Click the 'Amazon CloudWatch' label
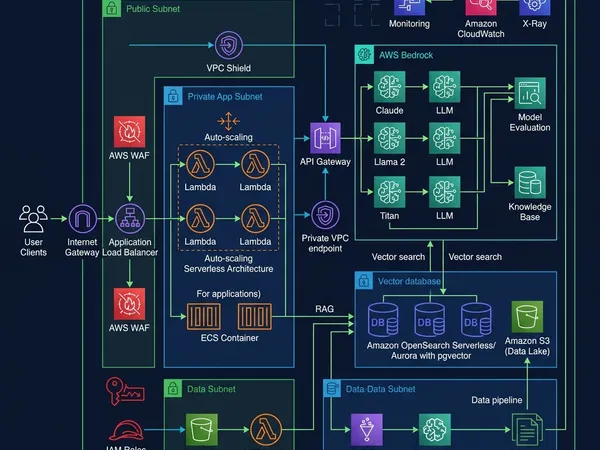The image size is (600, 450). pos(481,29)
